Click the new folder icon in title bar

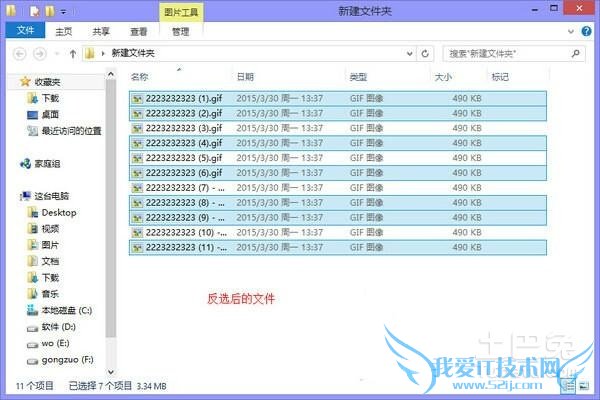point(50,11)
